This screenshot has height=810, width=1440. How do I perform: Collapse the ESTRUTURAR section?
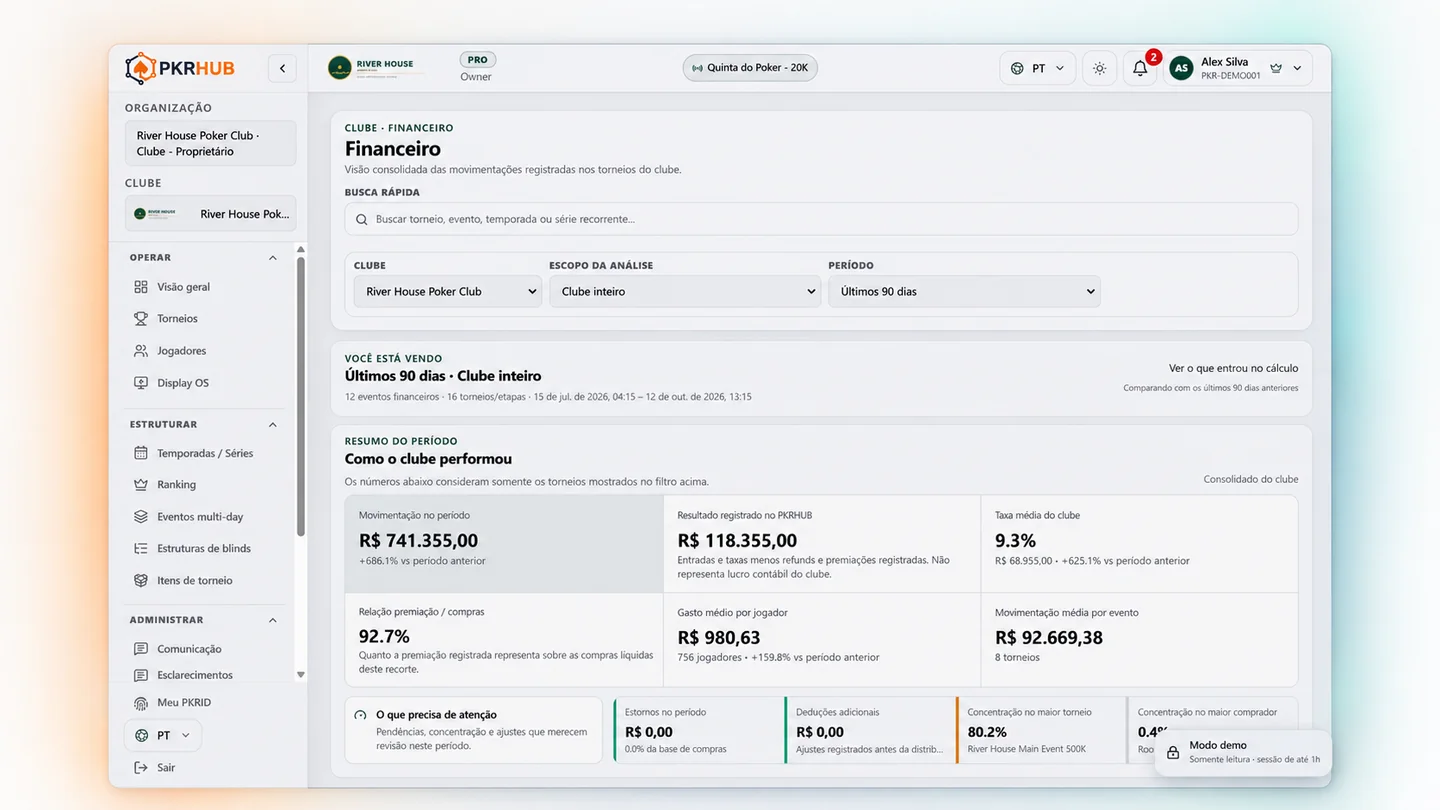coord(273,425)
